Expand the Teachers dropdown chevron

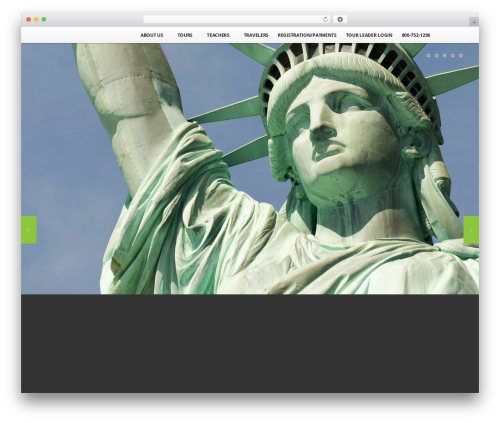202,35
